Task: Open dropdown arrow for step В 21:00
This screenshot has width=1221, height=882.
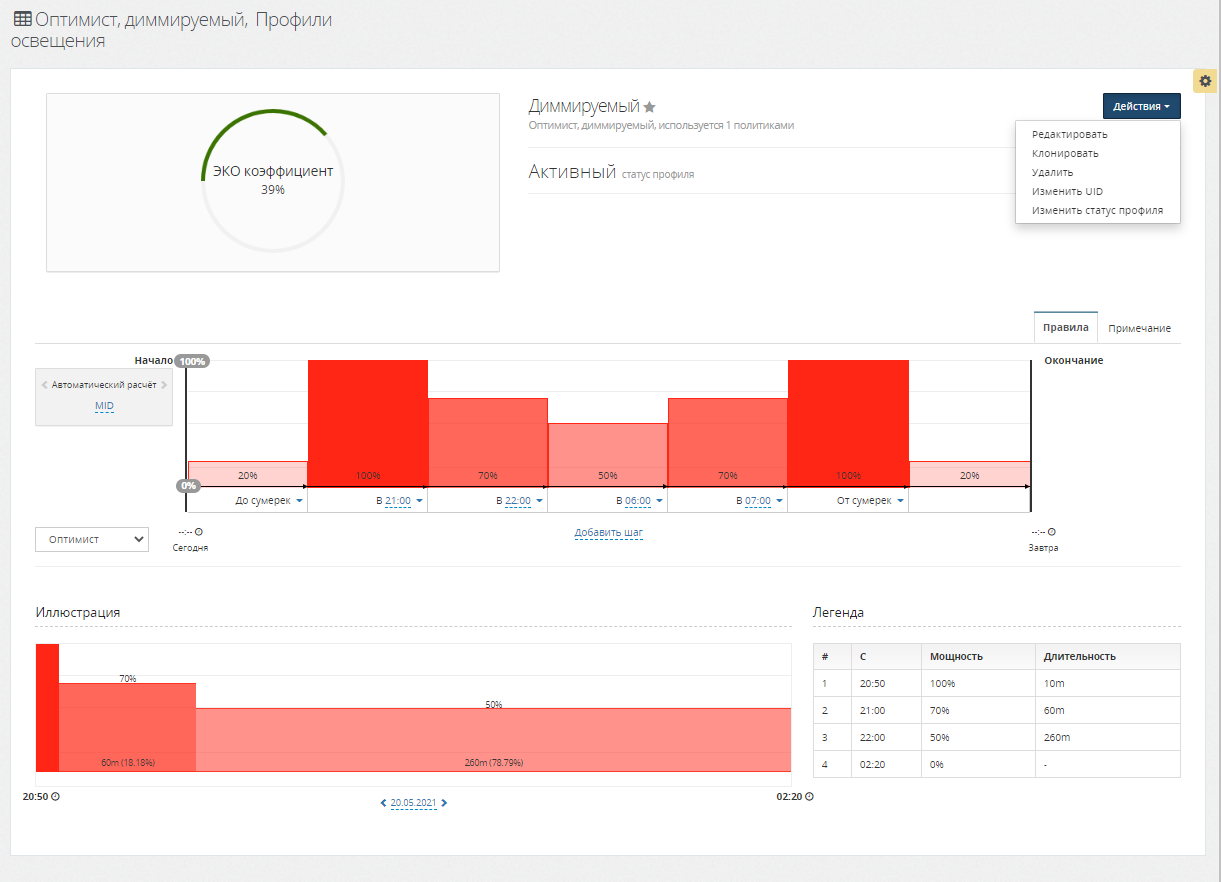Action: [x=420, y=501]
